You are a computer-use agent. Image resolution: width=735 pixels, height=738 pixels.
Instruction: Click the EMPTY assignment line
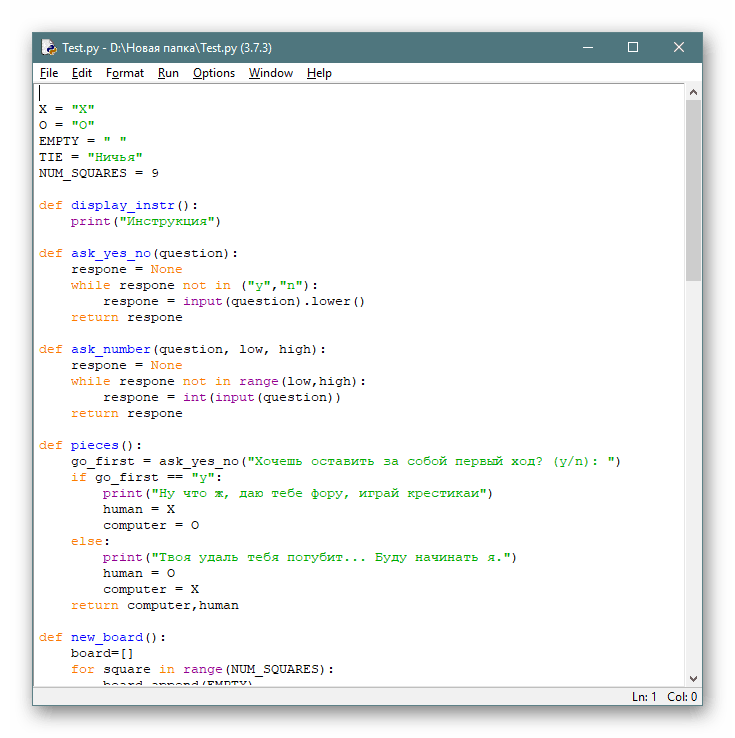click(x=82, y=141)
